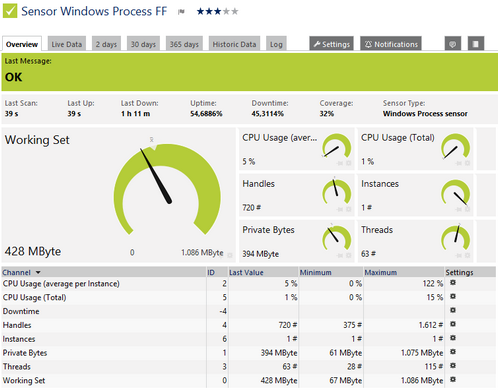Viewport: 498px width, 390px height.
Task: Click the pin icon in the Threads gauge tile
Action: 459,255
